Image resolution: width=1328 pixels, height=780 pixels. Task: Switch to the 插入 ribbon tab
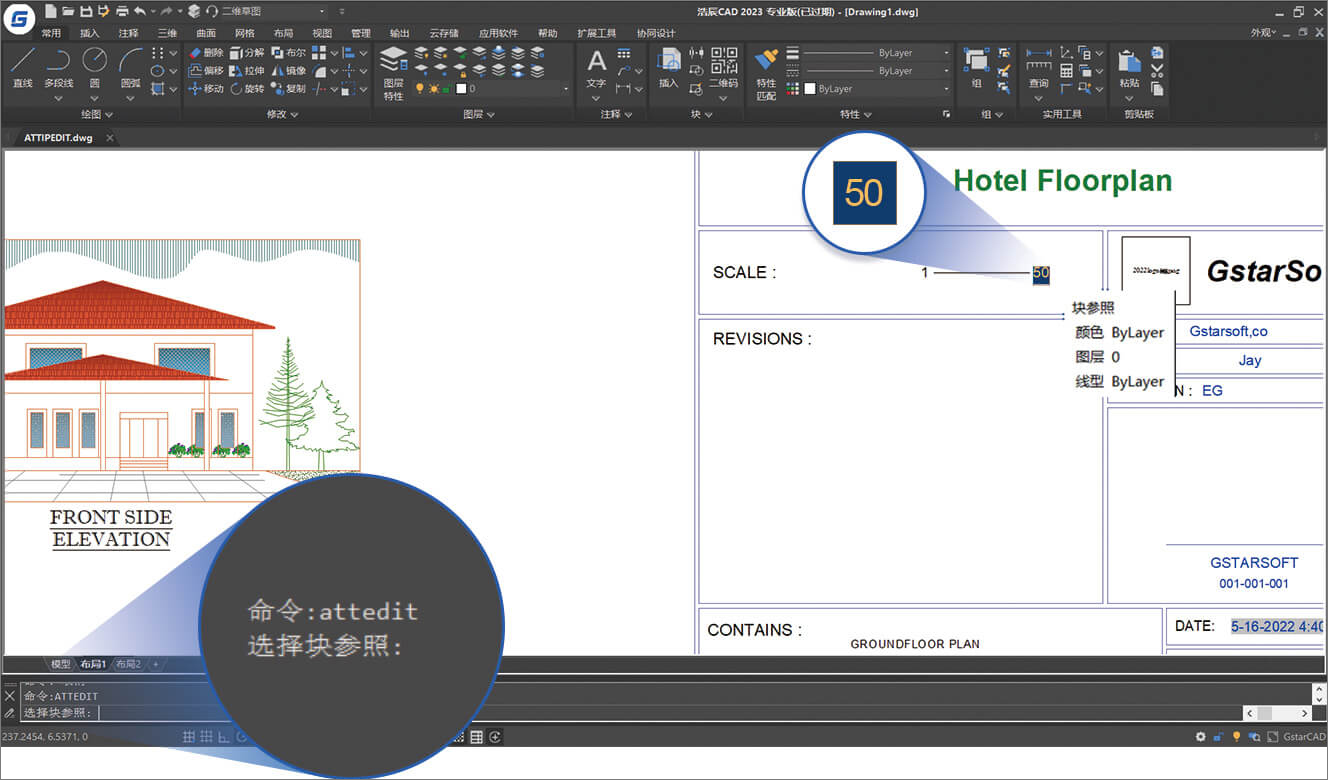pyautogui.click(x=89, y=33)
